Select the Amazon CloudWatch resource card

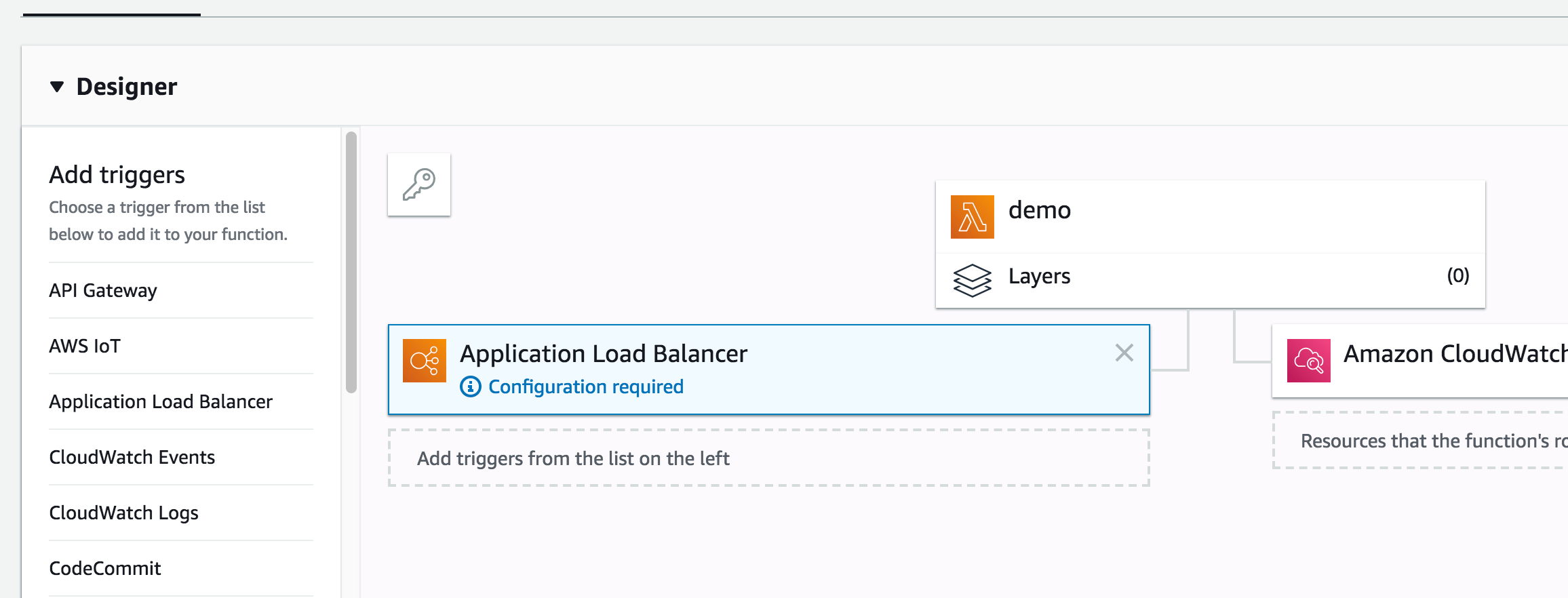click(1420, 361)
